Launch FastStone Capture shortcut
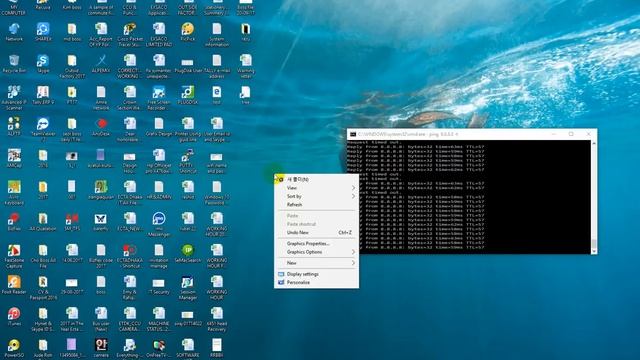This screenshot has width=640, height=360. 14,256
